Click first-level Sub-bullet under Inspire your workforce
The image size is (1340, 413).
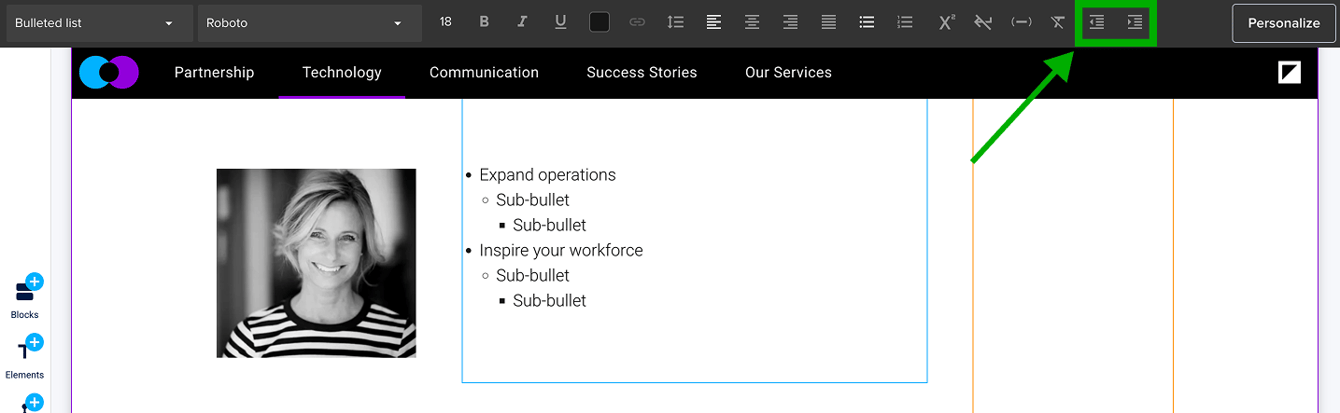tap(533, 275)
